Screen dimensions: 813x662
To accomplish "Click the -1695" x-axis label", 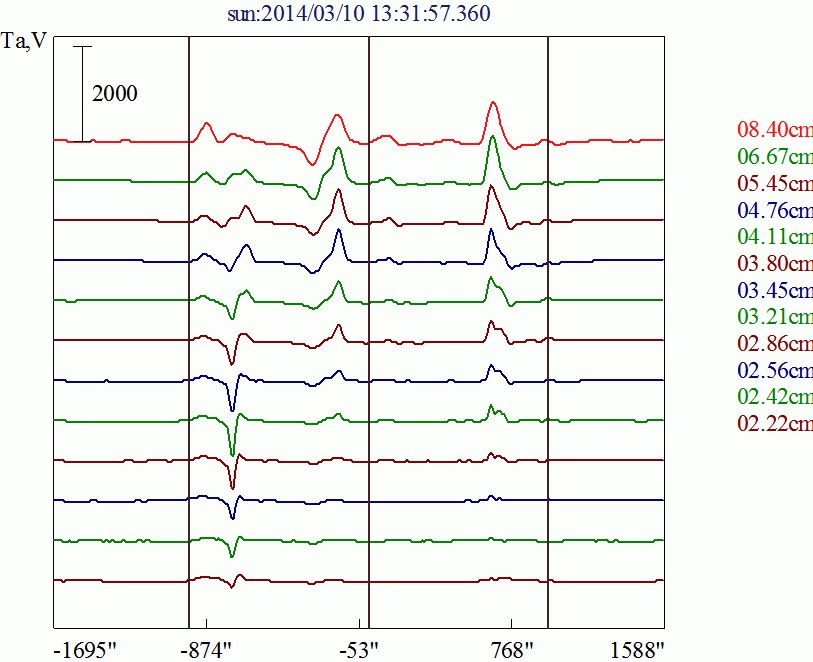I will 86,650.
